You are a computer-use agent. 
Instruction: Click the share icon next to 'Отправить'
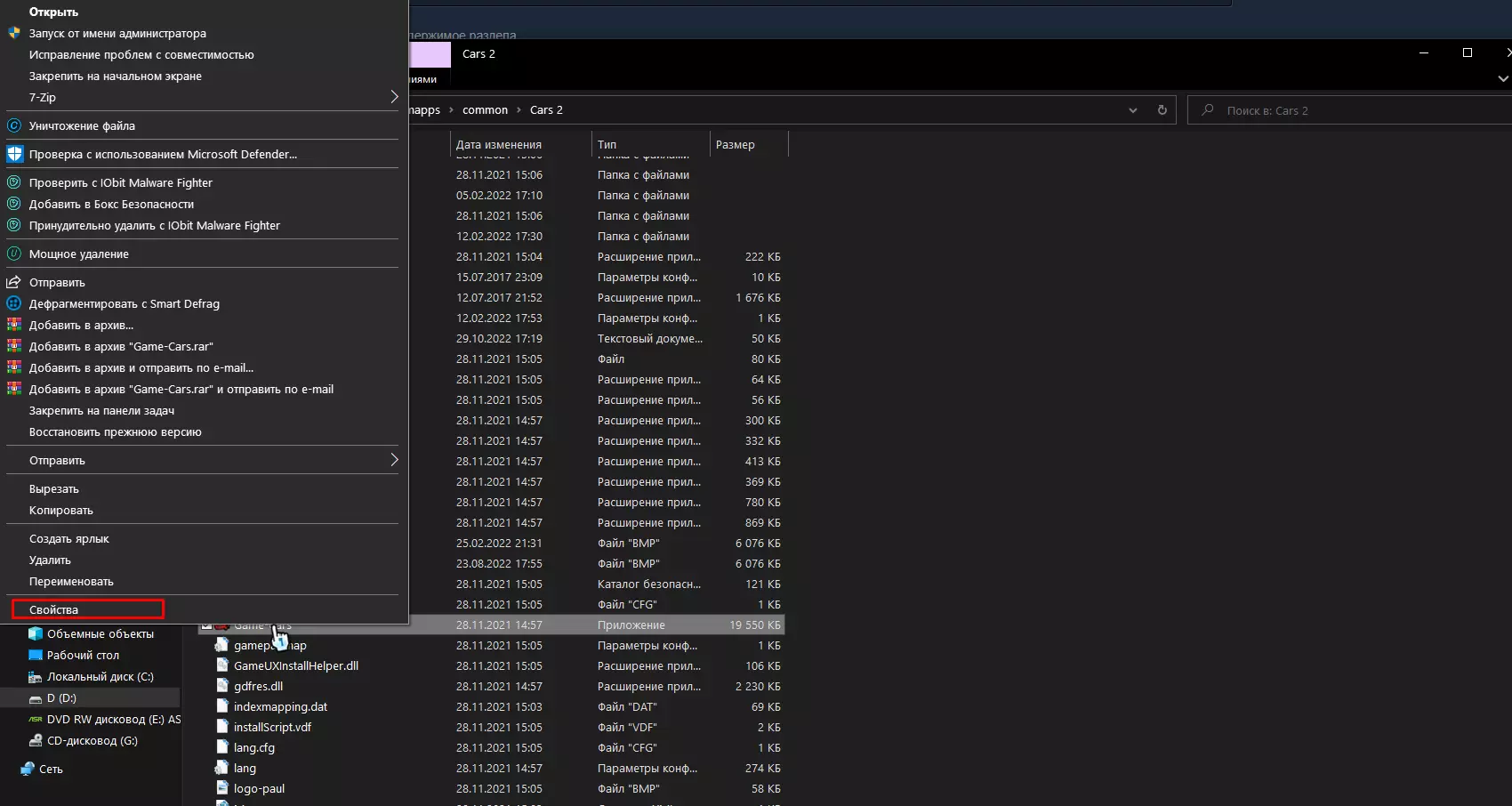14,282
